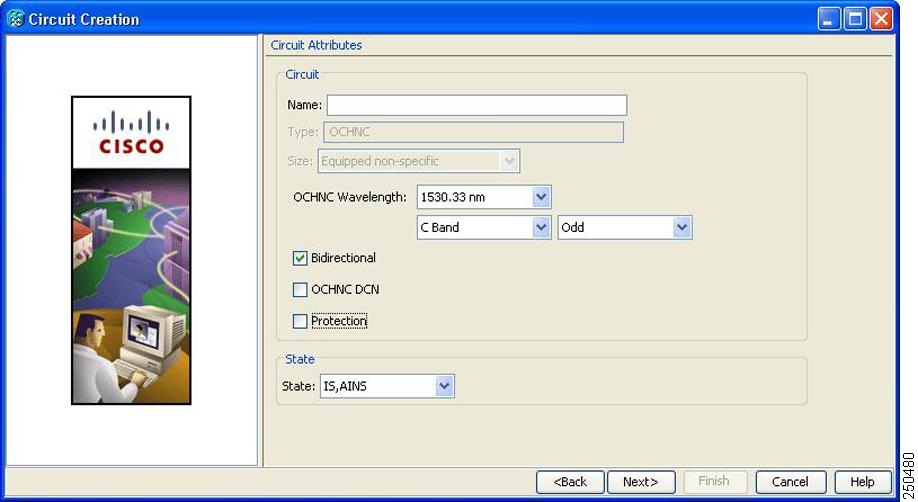Image resolution: width=918 pixels, height=502 pixels.
Task: Maximize the Circuit Creation window
Action: (x=855, y=19)
